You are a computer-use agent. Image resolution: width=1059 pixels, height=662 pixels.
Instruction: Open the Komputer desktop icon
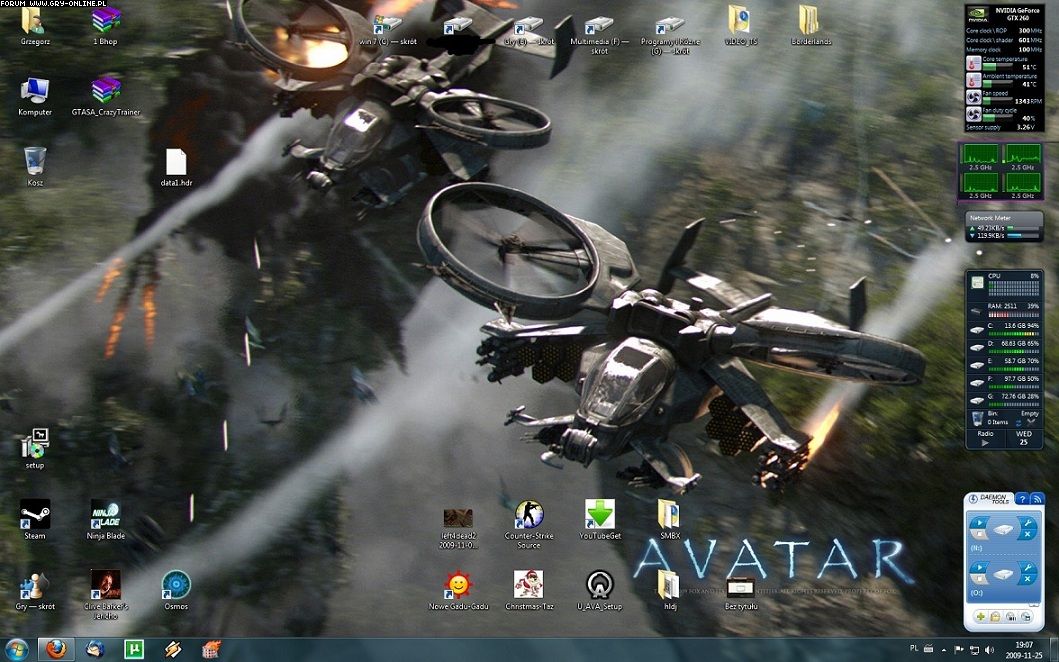[34, 96]
